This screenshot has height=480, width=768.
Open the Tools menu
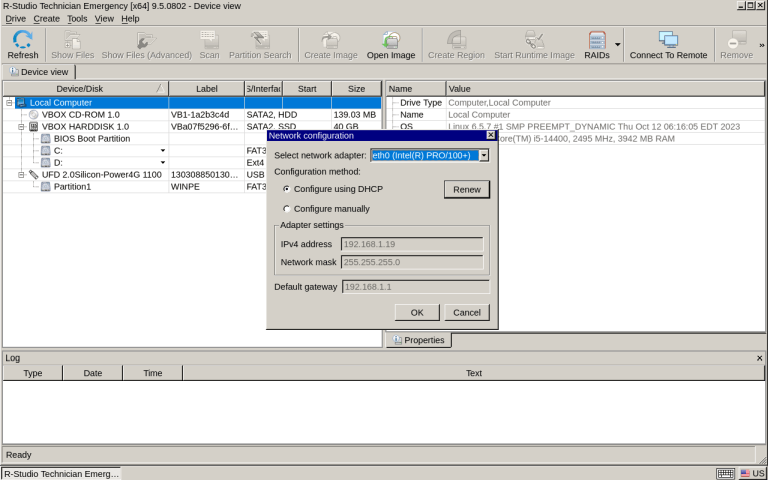(77, 18)
